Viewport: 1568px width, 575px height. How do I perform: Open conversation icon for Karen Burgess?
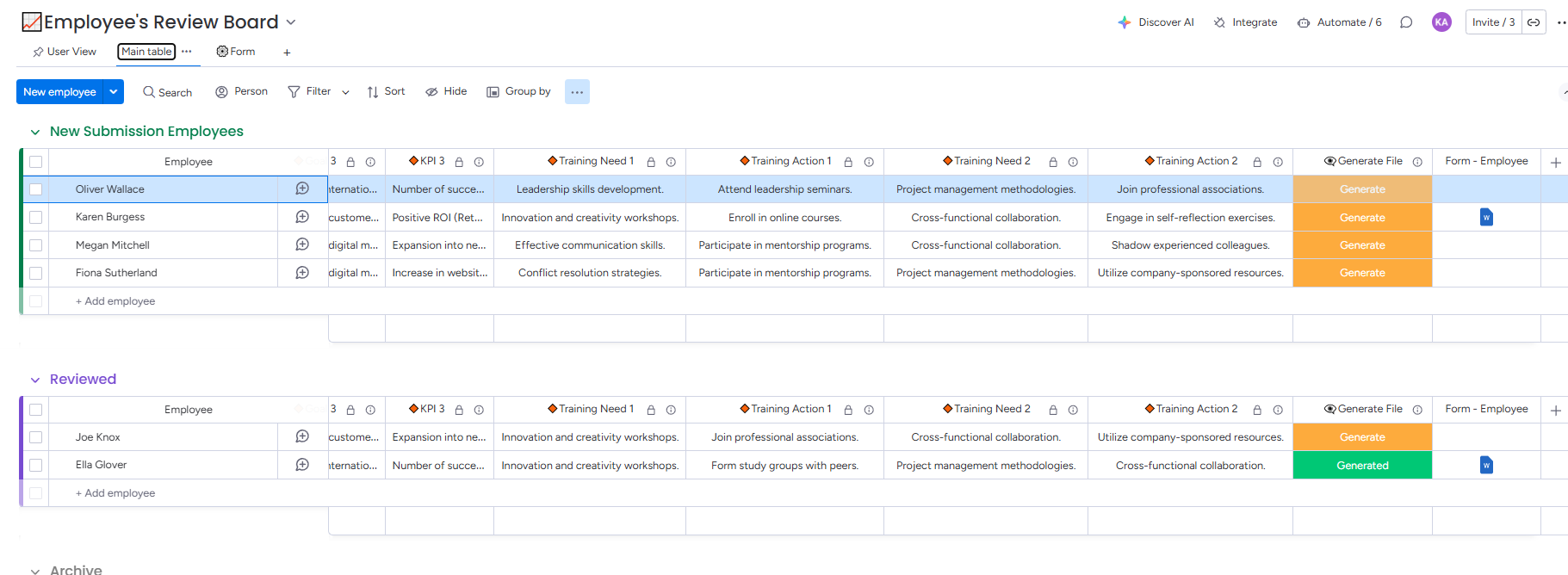click(x=302, y=217)
